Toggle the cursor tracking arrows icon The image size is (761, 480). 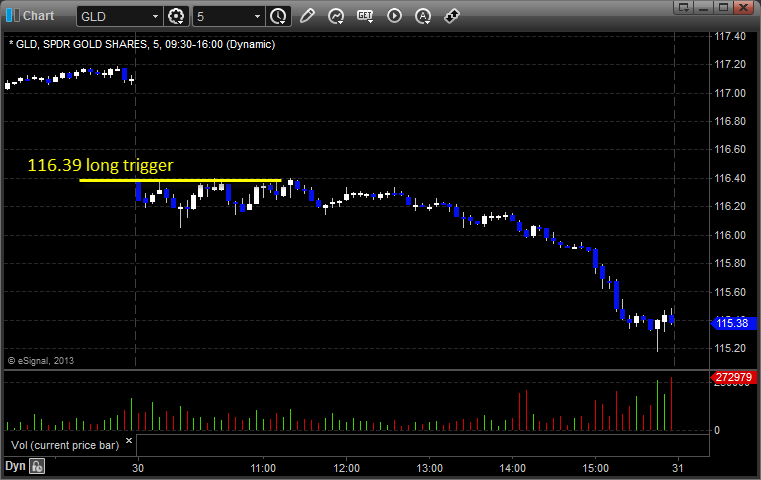pyautogui.click(x=452, y=16)
